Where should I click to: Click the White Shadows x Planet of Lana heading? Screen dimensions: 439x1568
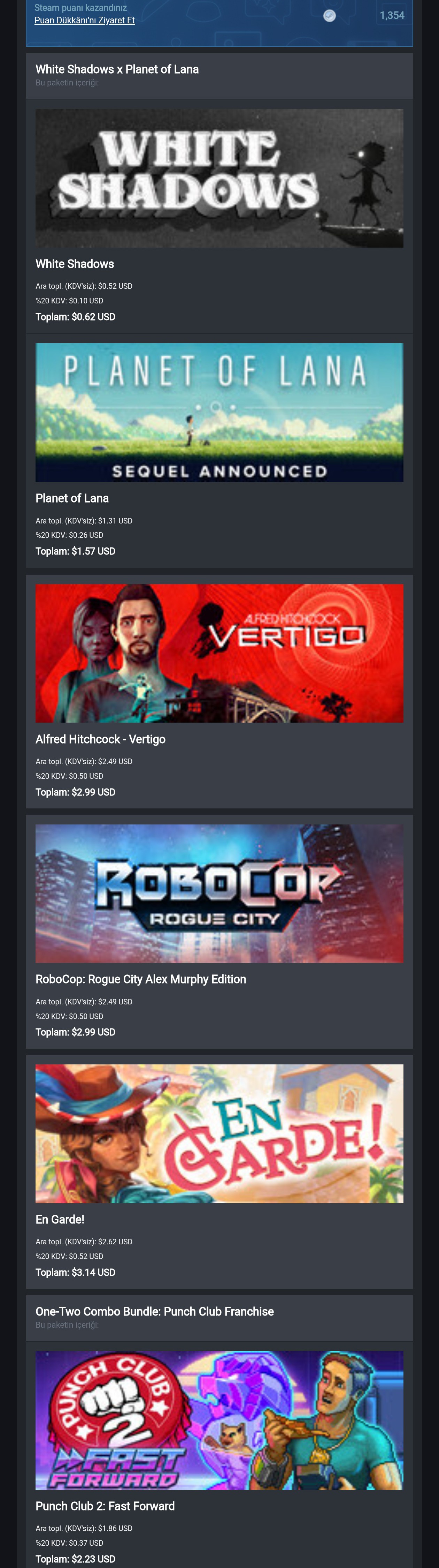point(117,69)
